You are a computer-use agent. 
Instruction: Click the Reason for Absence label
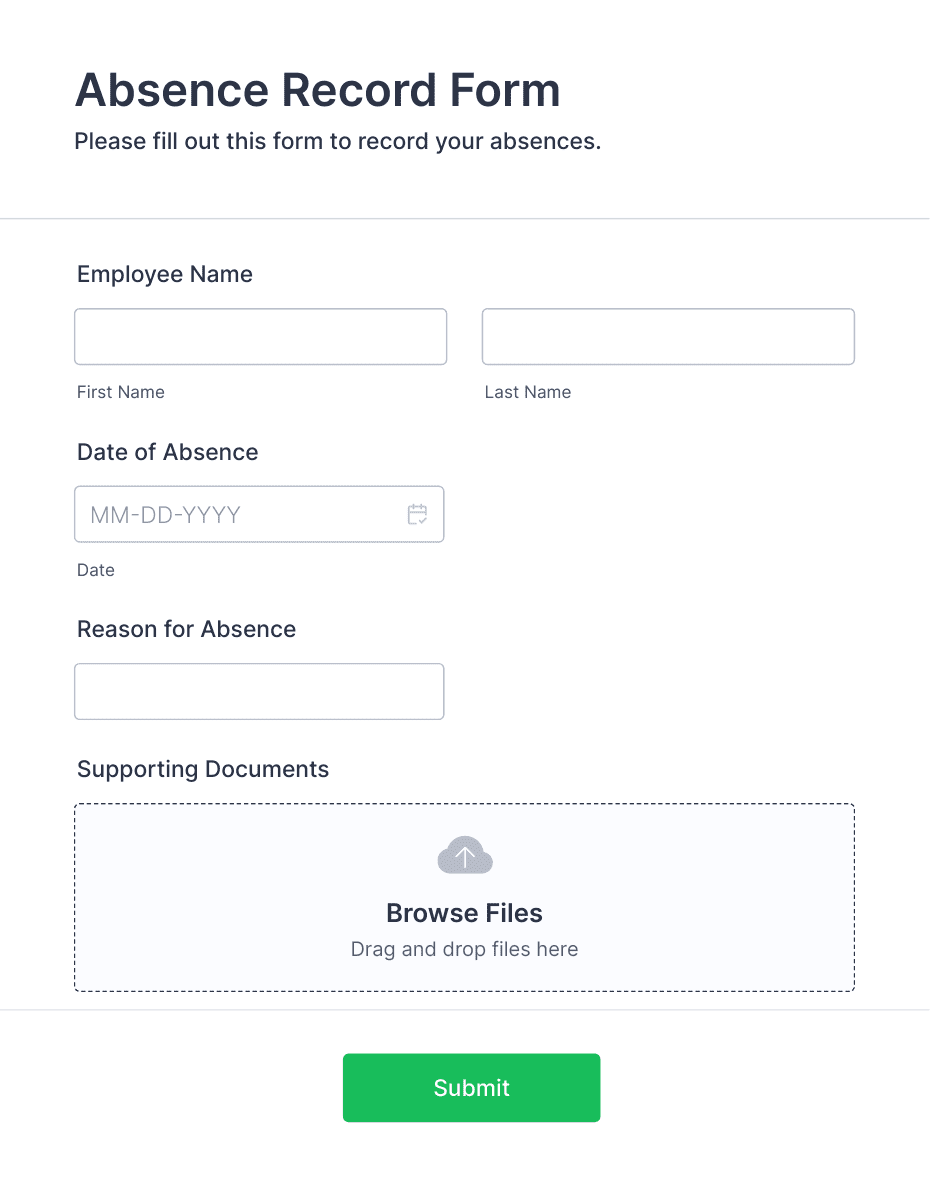point(186,629)
